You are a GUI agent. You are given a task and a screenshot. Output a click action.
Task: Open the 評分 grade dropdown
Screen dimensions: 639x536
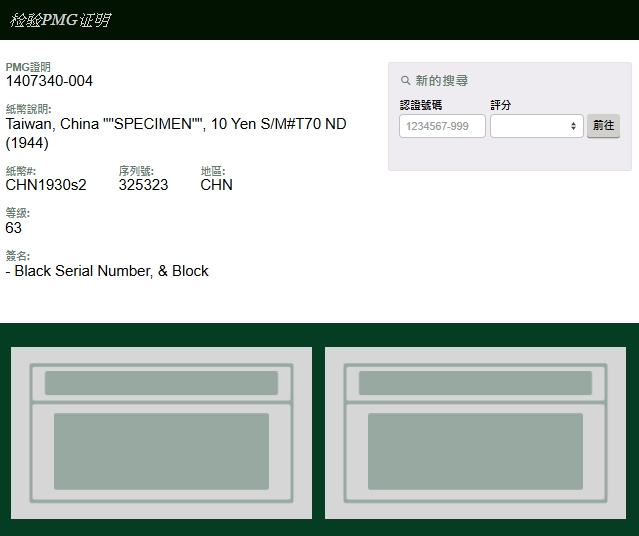coord(537,126)
